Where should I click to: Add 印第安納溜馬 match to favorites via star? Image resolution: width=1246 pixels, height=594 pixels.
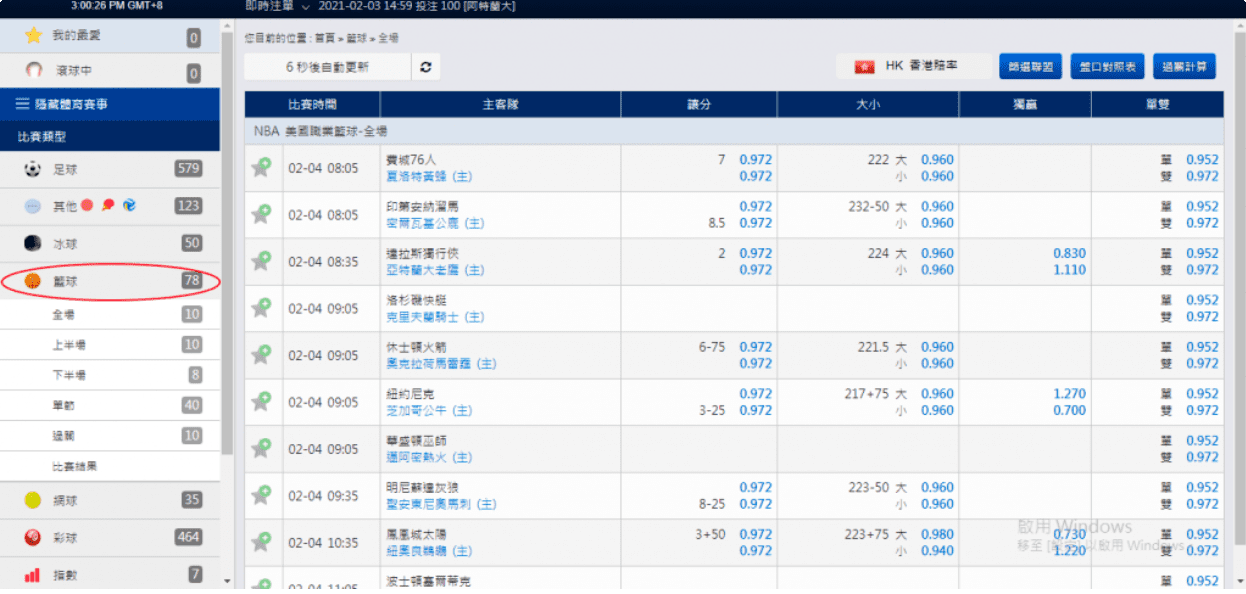(262, 214)
